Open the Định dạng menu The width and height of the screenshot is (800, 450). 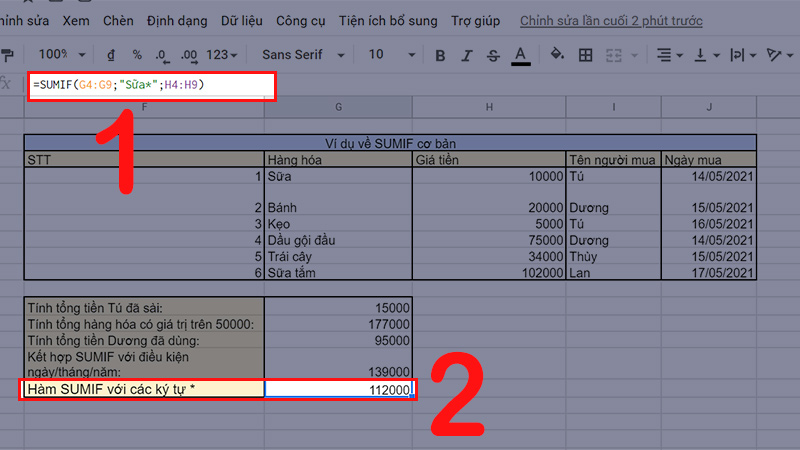(177, 21)
